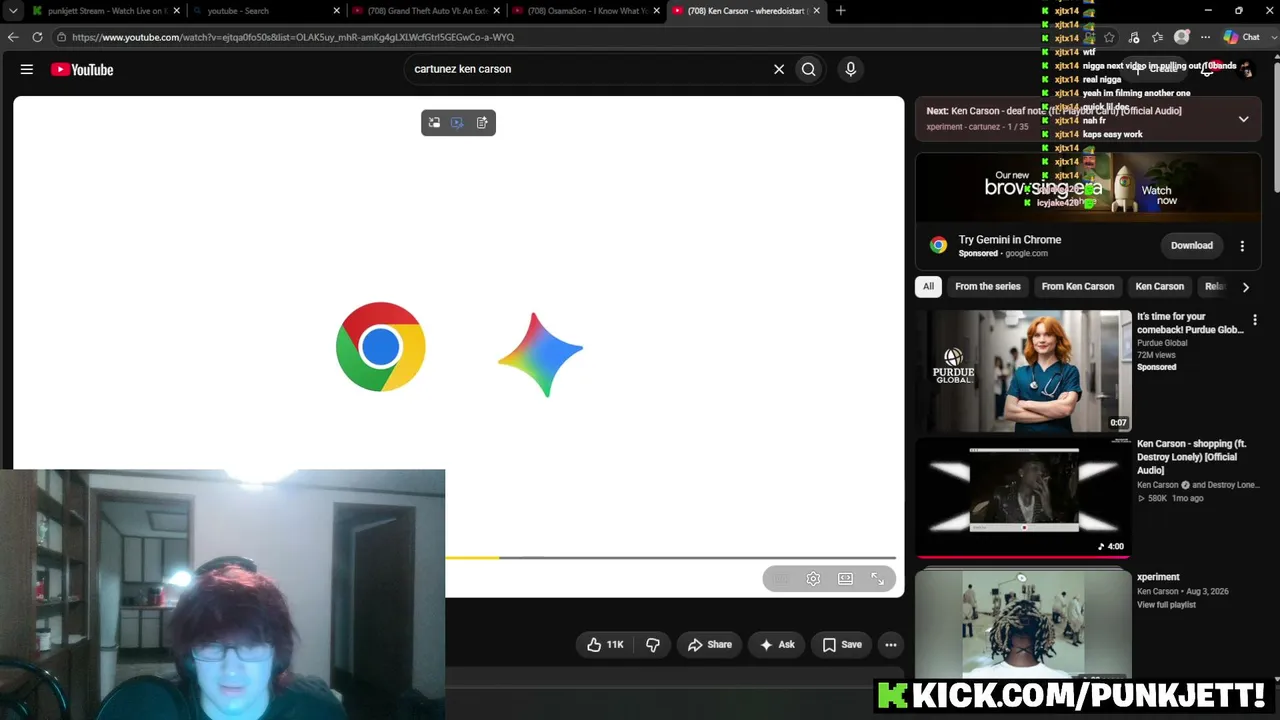The height and width of the screenshot is (720, 1280).
Task: Open the YouTube guide hamburger menu
Action: tap(27, 69)
